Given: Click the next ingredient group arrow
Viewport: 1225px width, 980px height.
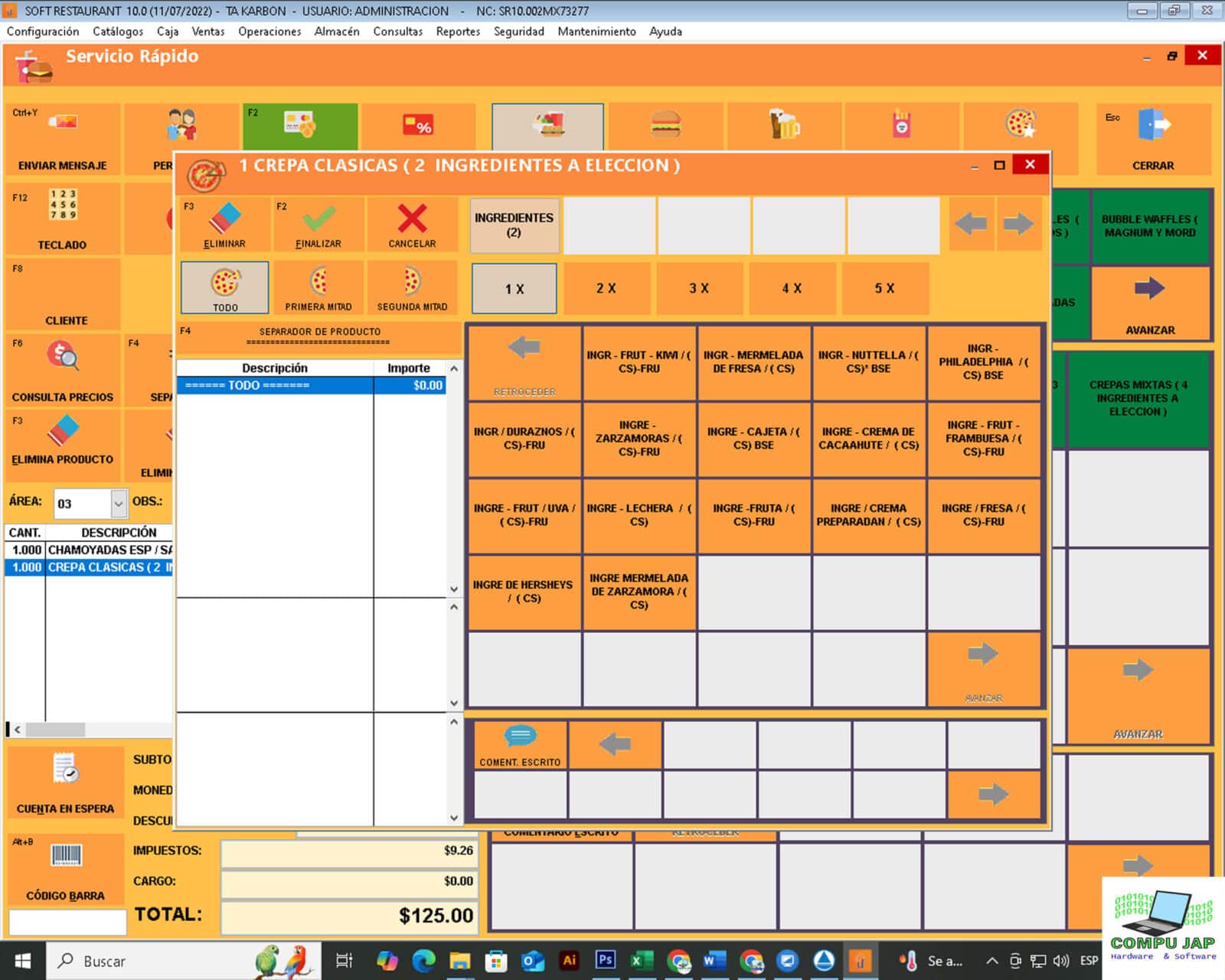Looking at the screenshot, I should (x=1019, y=224).
